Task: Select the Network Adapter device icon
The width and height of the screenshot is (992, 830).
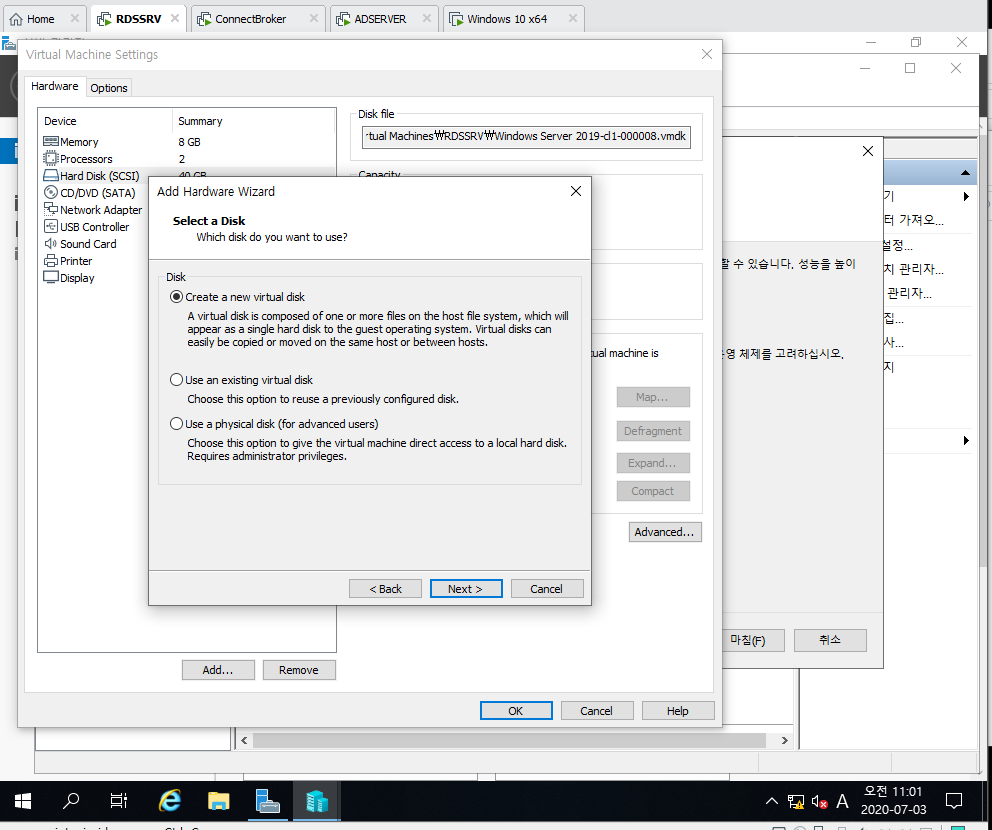Action: (x=51, y=209)
